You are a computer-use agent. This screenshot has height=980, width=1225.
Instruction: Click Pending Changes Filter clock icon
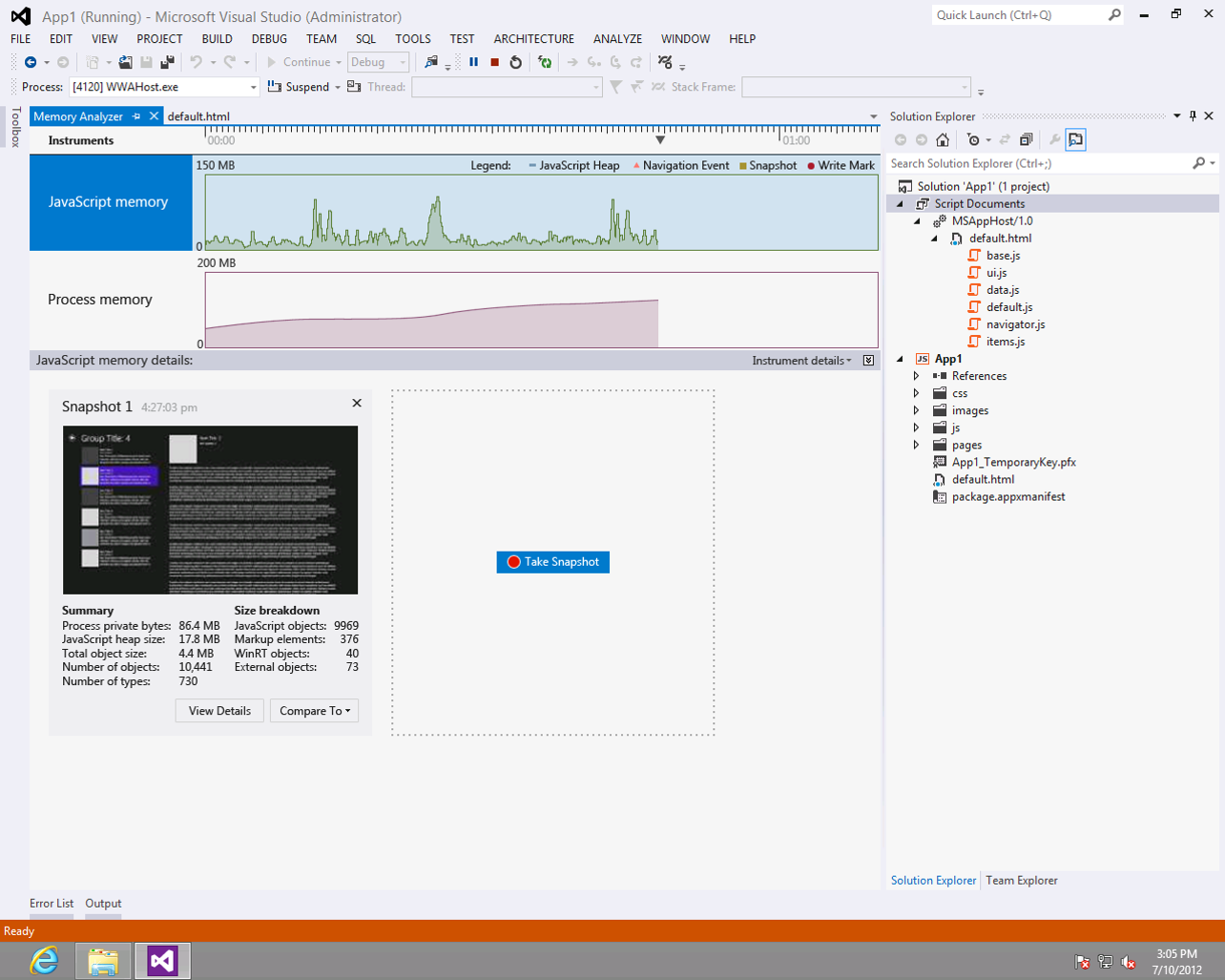(x=973, y=140)
